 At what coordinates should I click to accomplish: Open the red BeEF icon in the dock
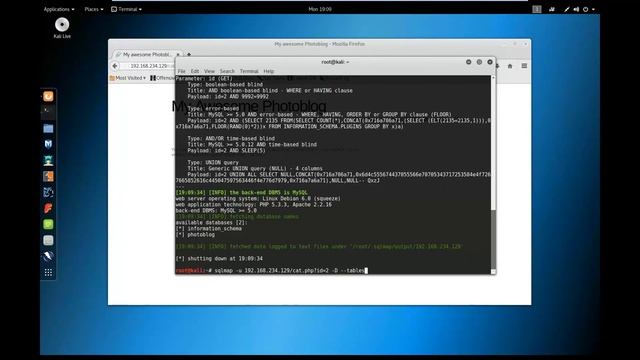(48, 208)
